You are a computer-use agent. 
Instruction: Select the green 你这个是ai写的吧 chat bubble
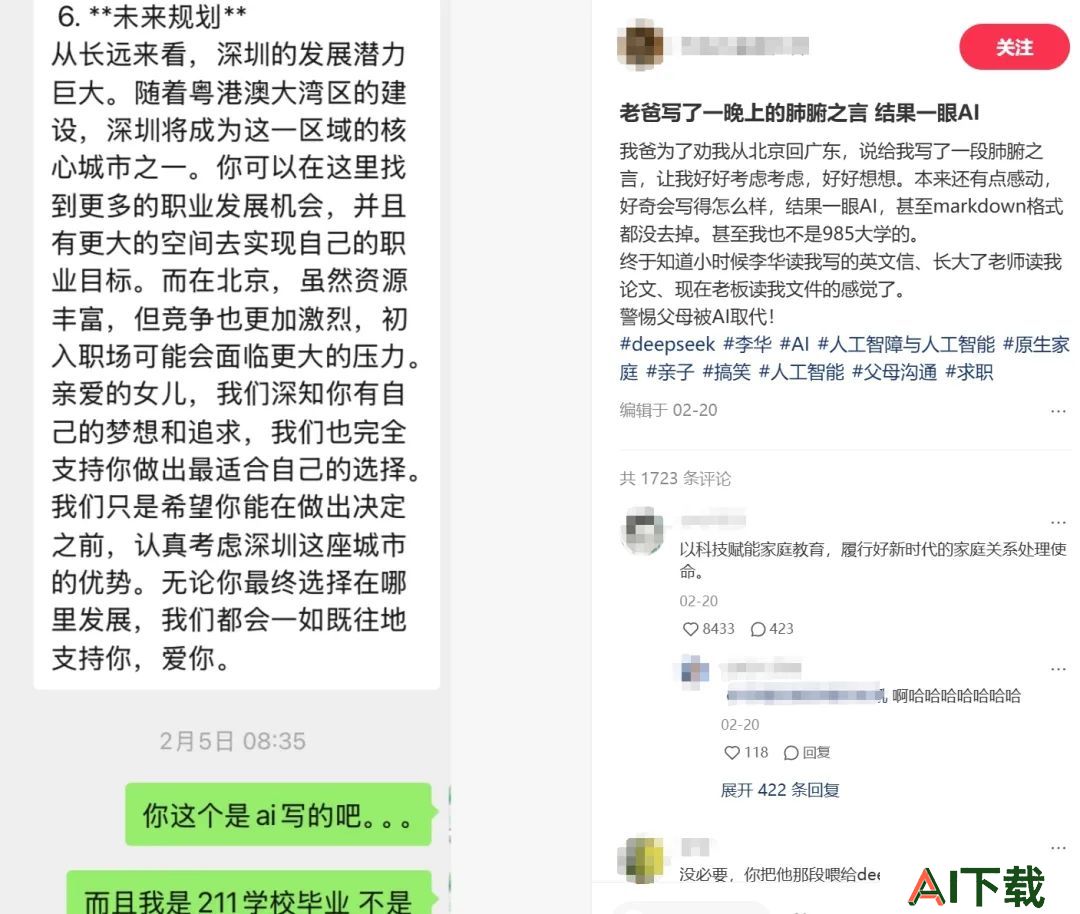click(278, 815)
